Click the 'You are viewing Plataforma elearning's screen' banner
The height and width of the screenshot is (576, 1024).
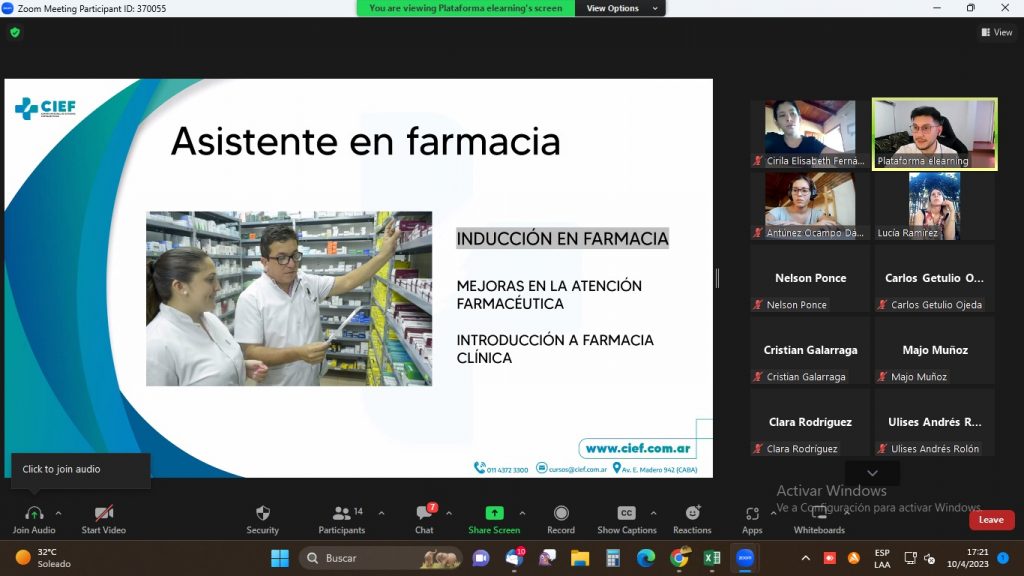pyautogui.click(x=466, y=8)
